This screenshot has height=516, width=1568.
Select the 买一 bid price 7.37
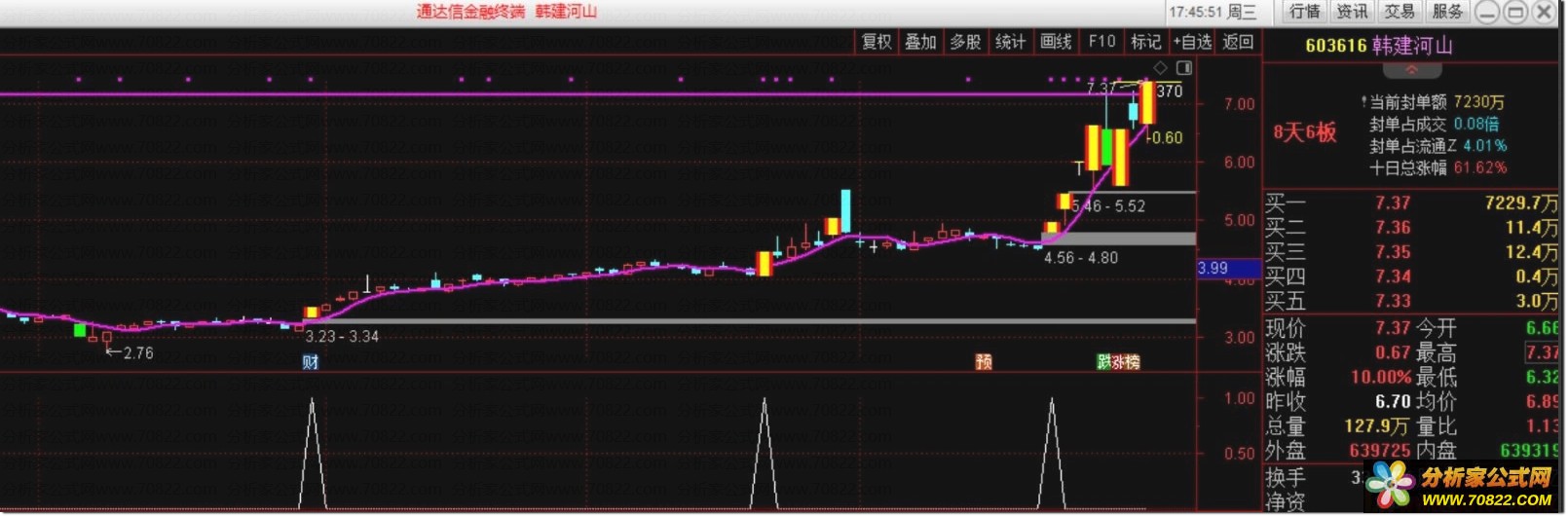[x=1393, y=203]
